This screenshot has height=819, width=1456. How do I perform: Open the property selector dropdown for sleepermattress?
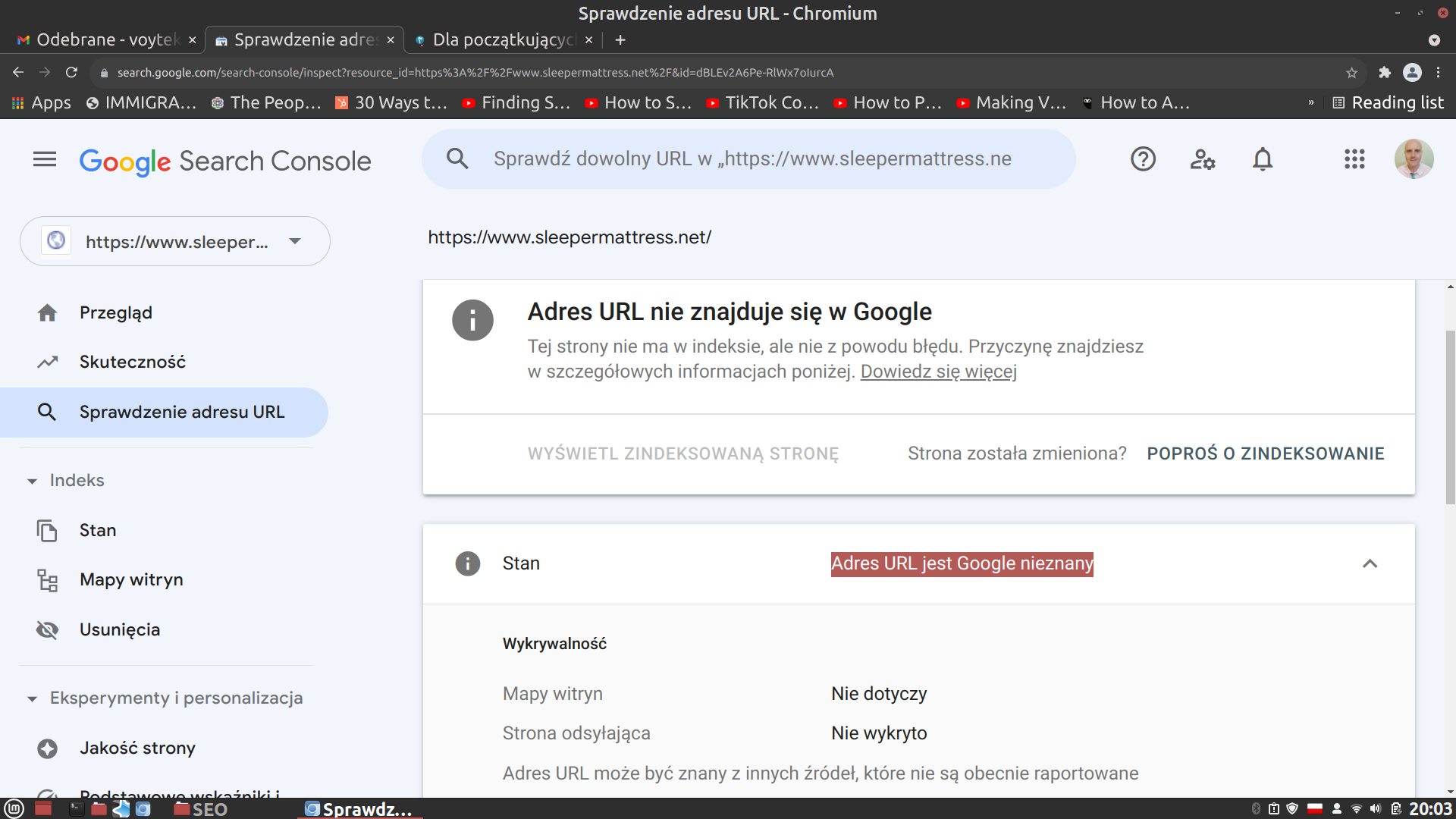click(x=175, y=241)
